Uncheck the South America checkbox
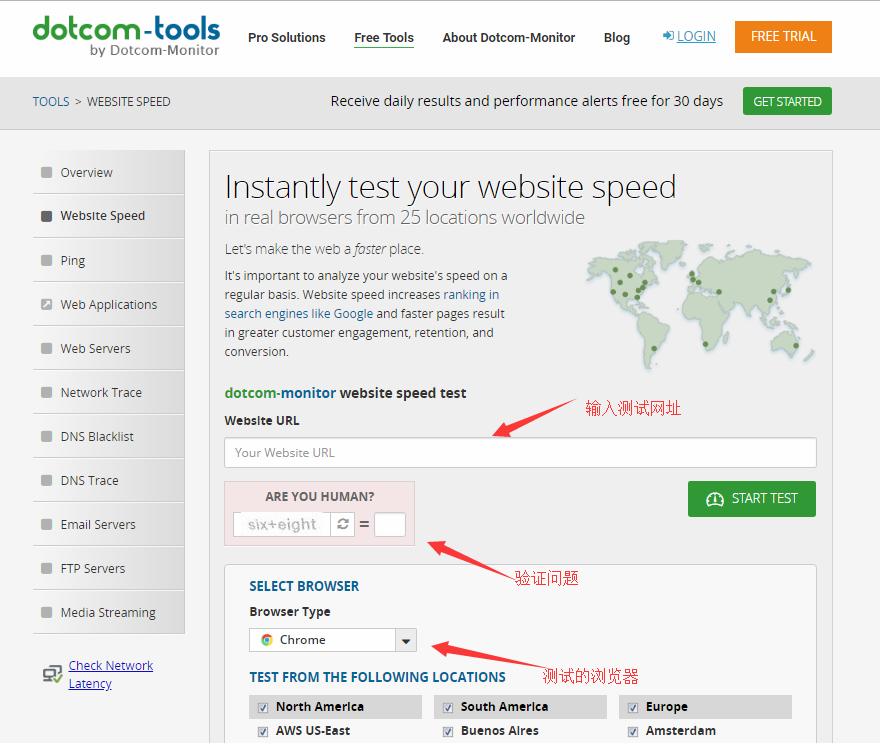Image resolution: width=880 pixels, height=743 pixels. coord(448,707)
